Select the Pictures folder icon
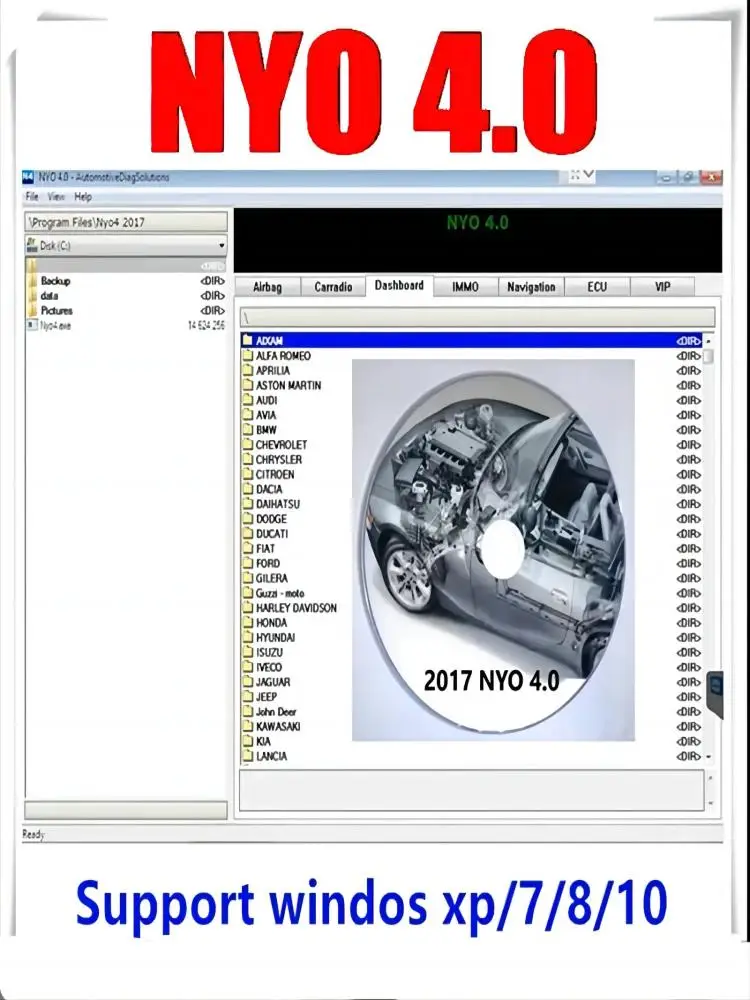 [x=32, y=310]
